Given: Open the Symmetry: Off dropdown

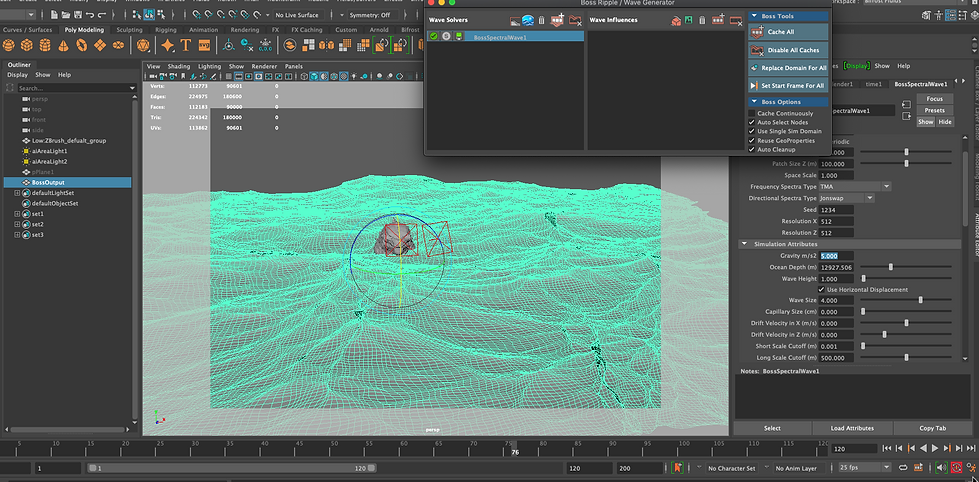Looking at the screenshot, I should [x=373, y=14].
